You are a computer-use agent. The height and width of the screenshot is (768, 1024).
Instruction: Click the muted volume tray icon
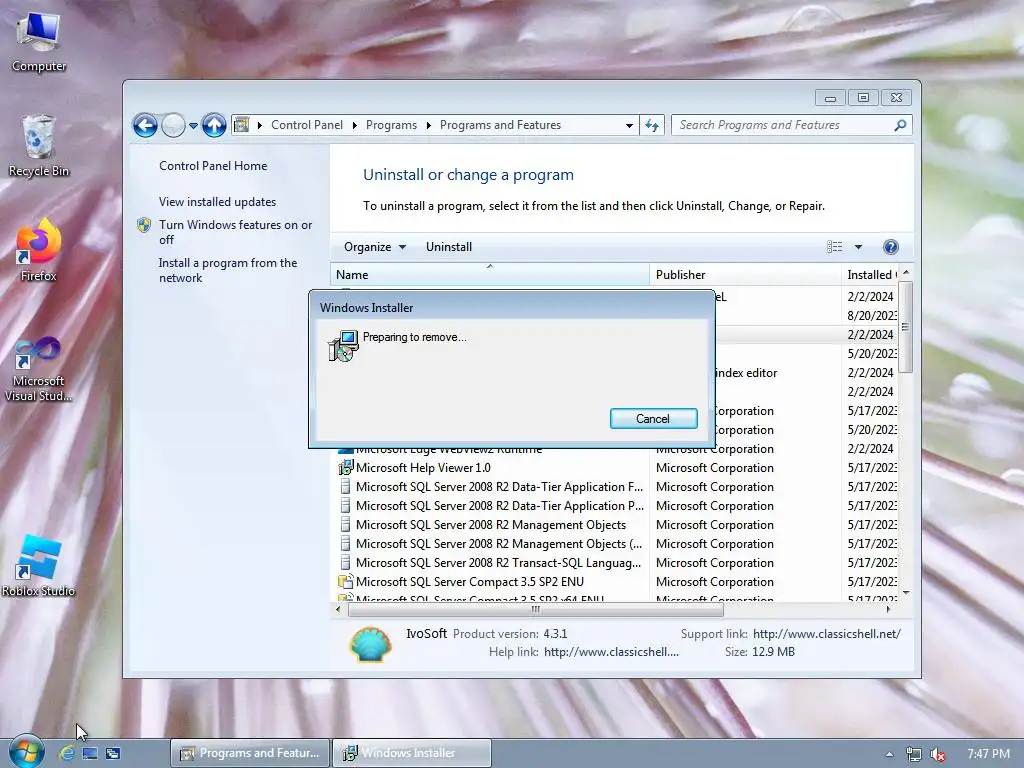pyautogui.click(x=938, y=754)
